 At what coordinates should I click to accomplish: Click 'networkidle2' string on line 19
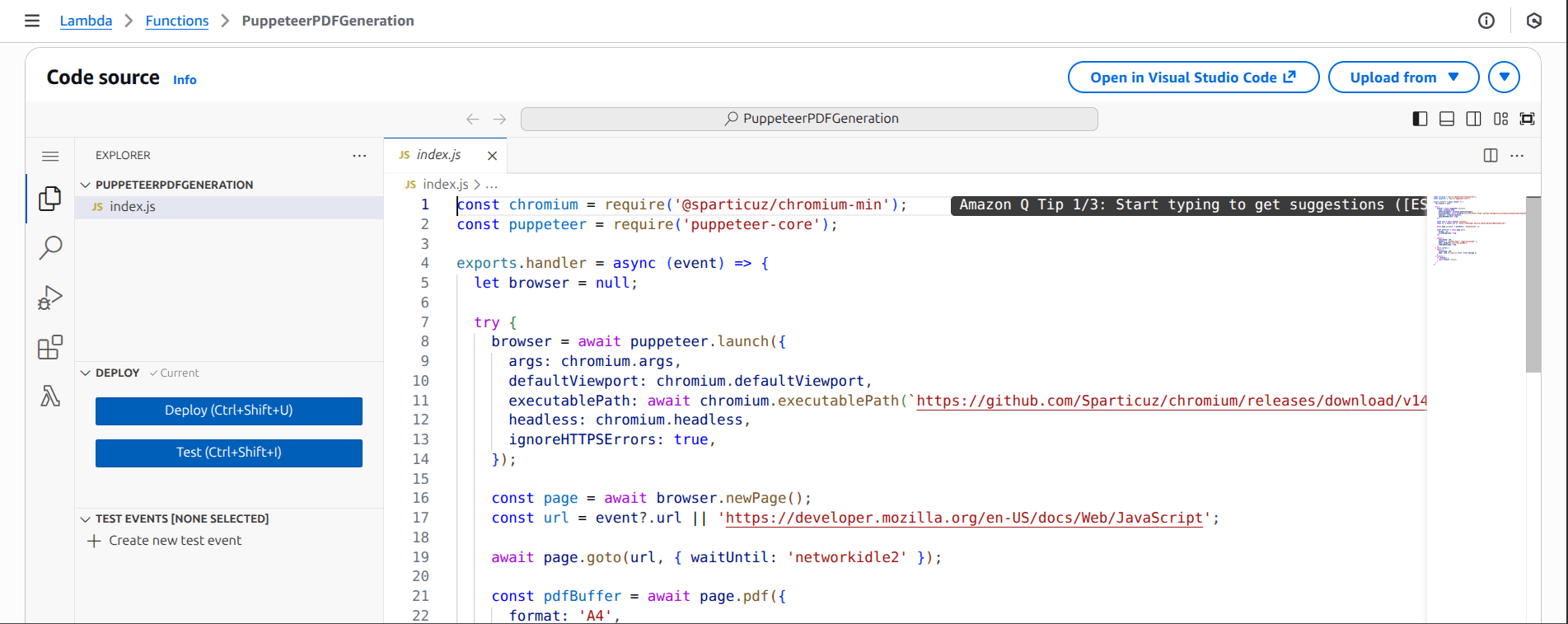click(846, 557)
